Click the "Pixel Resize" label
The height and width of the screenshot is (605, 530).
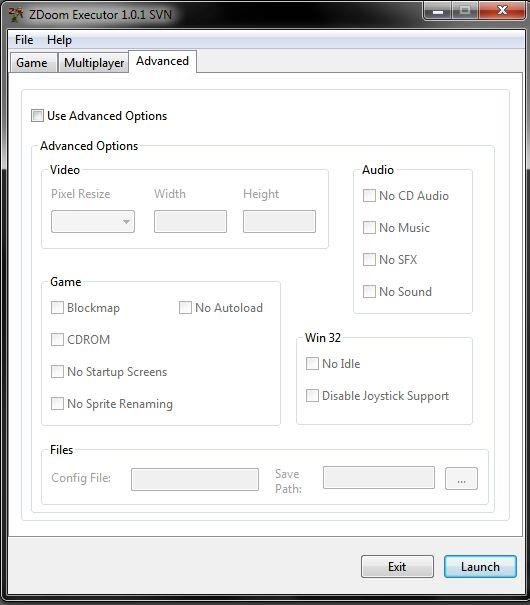(81, 194)
